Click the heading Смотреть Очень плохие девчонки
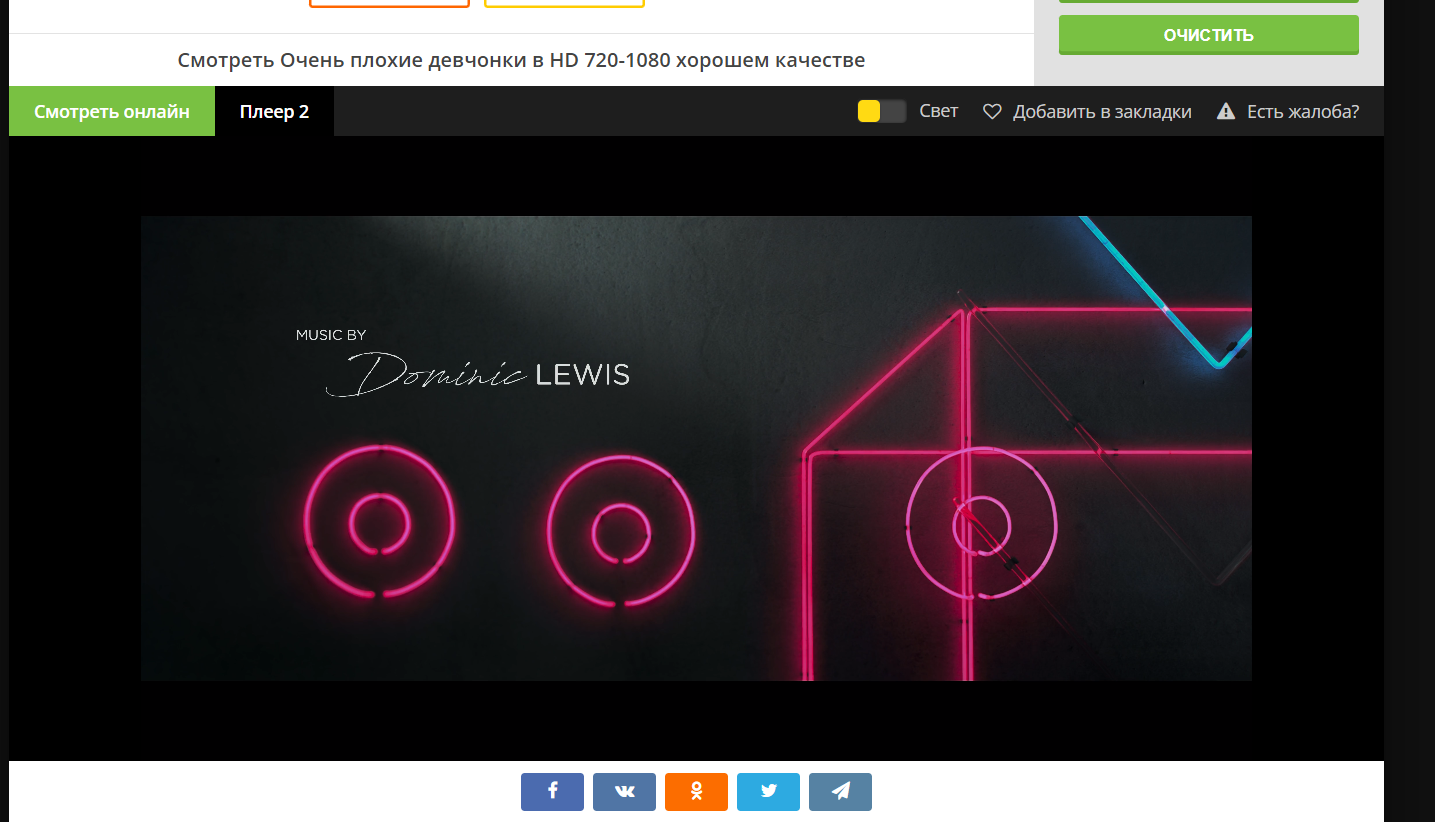Screen dimensions: 1435x822 coord(521,60)
